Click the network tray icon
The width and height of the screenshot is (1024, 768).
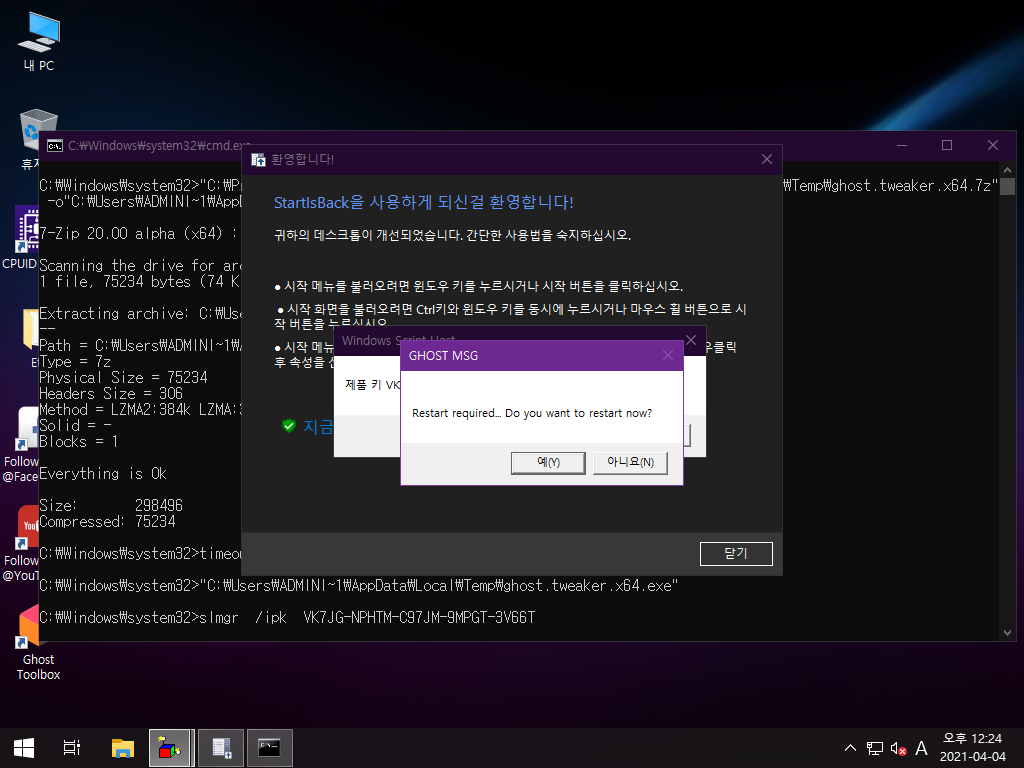pyautogui.click(x=874, y=748)
